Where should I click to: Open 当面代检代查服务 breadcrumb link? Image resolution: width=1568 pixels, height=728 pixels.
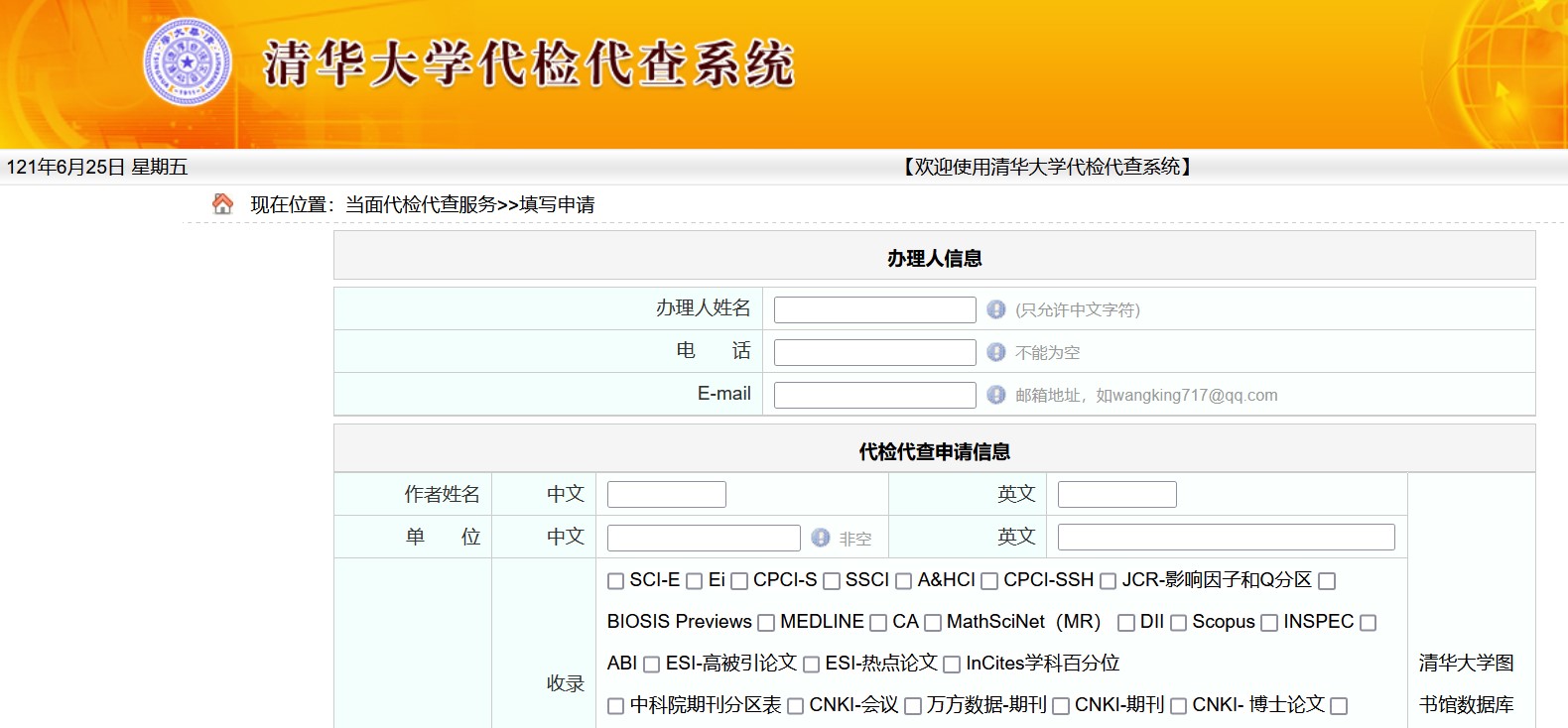point(420,204)
